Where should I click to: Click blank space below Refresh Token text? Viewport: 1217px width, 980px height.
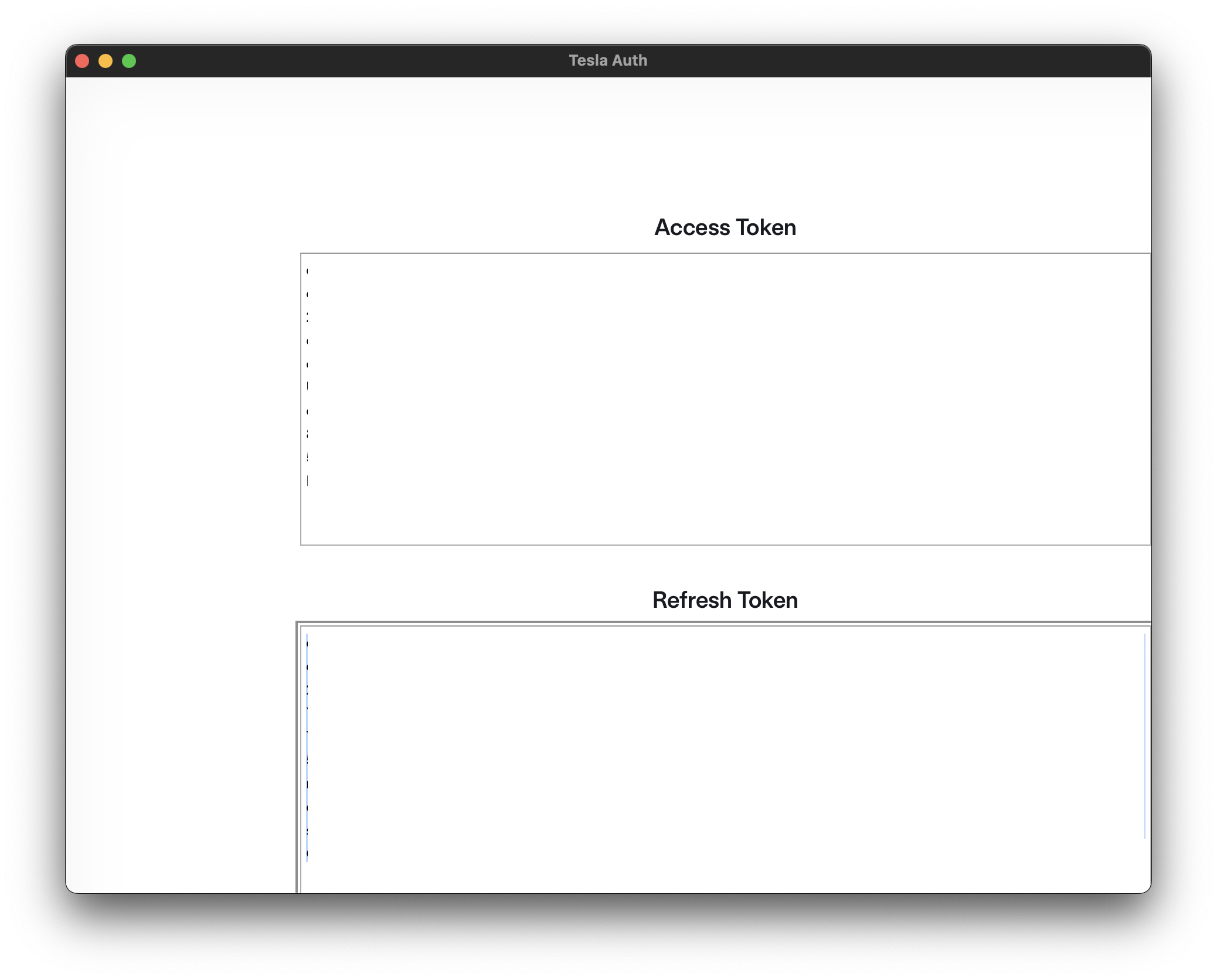point(725,878)
